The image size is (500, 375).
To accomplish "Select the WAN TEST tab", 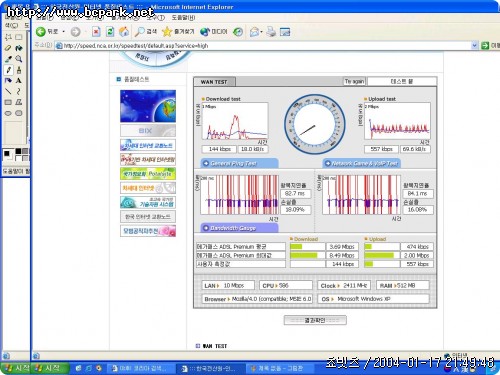I will tap(214, 82).
